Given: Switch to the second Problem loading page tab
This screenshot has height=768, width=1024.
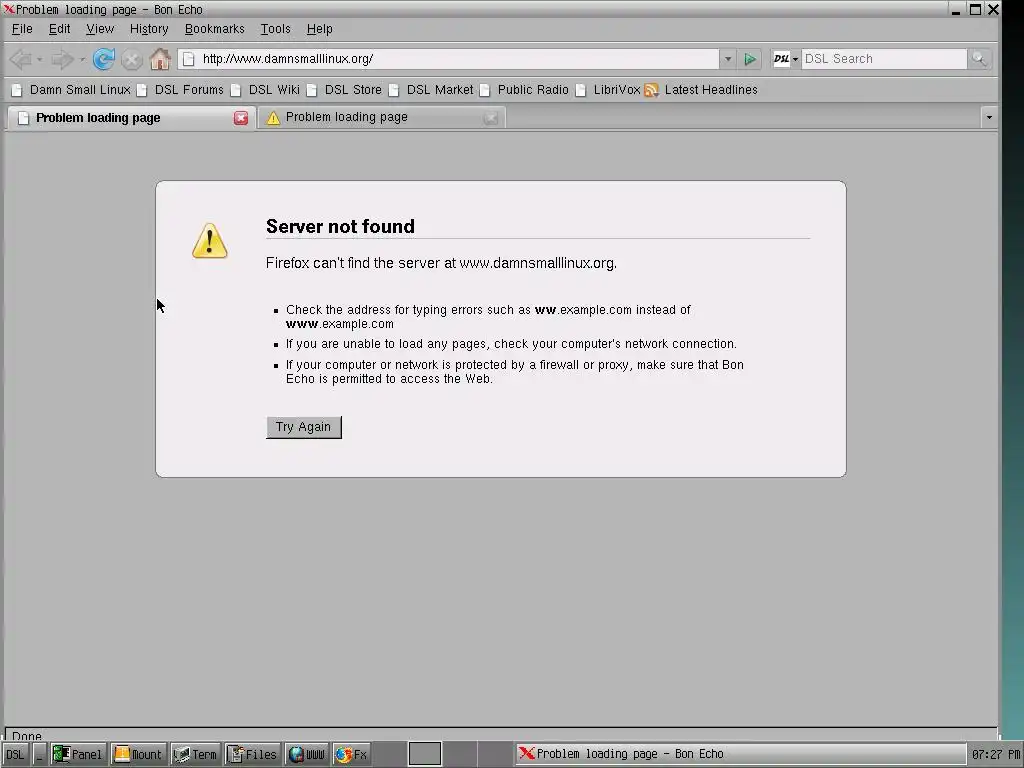Looking at the screenshot, I should coord(381,118).
